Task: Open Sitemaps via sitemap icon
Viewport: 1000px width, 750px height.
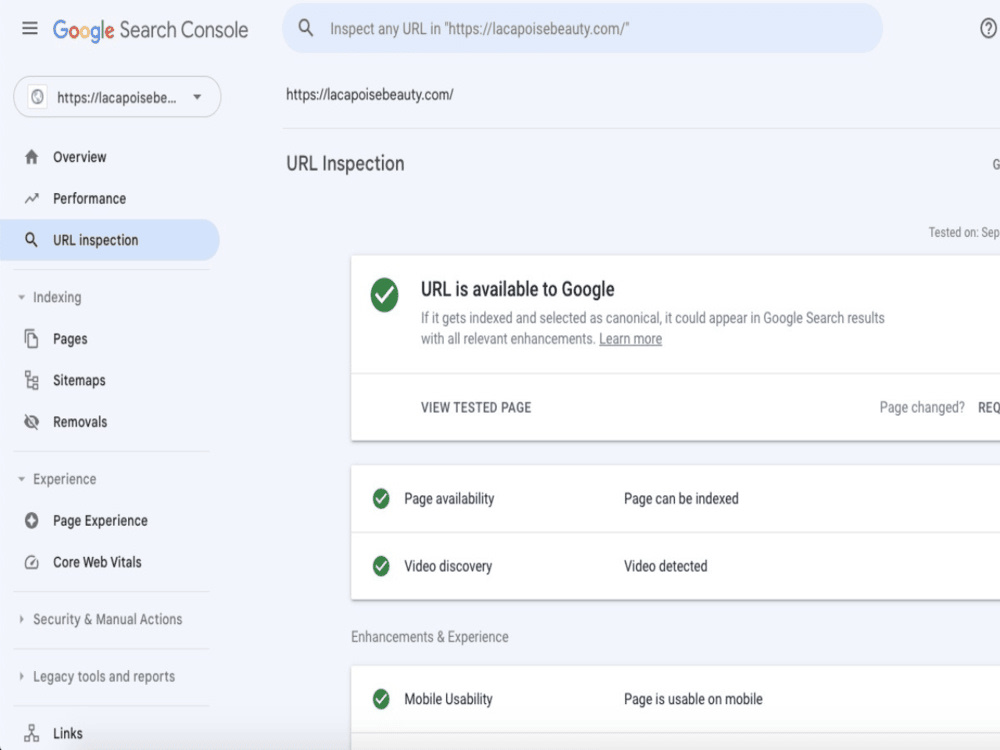Action: (31, 380)
